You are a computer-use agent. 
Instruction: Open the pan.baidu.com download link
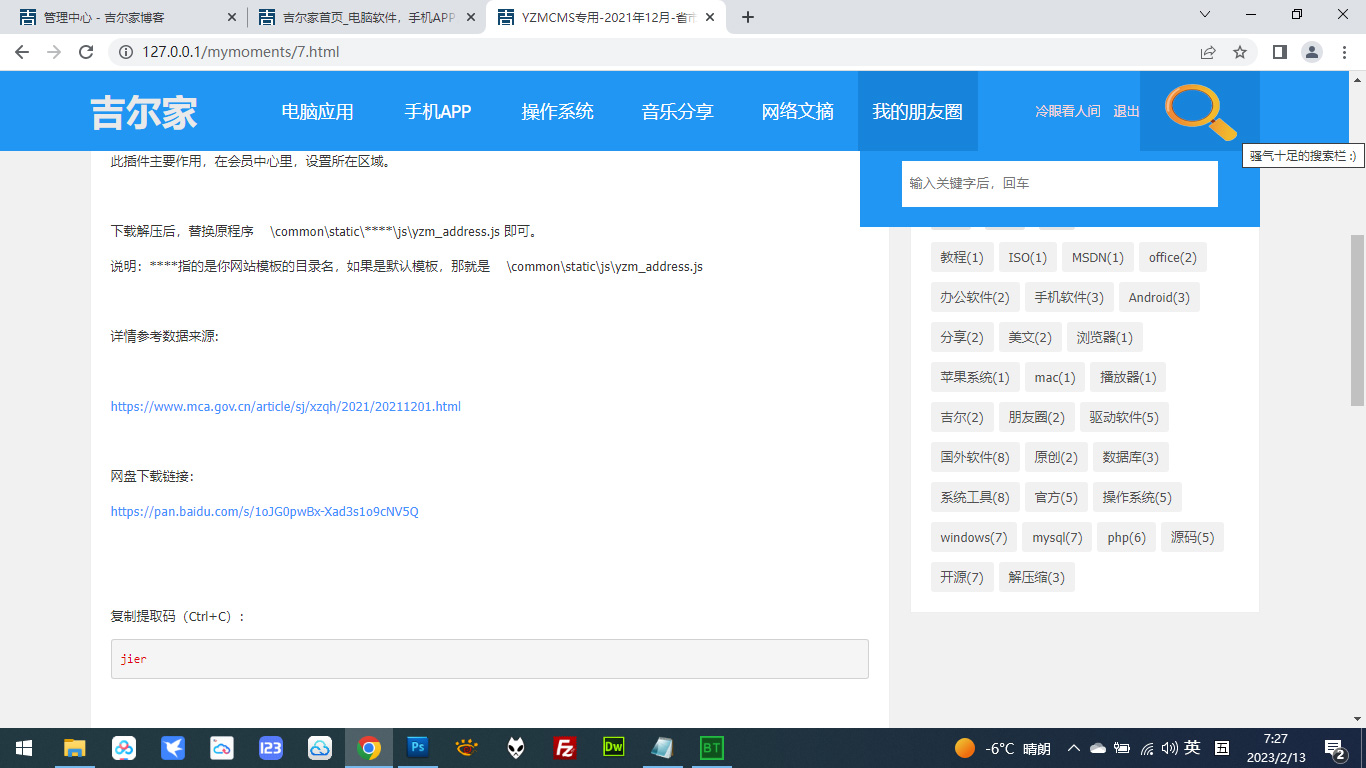(264, 511)
